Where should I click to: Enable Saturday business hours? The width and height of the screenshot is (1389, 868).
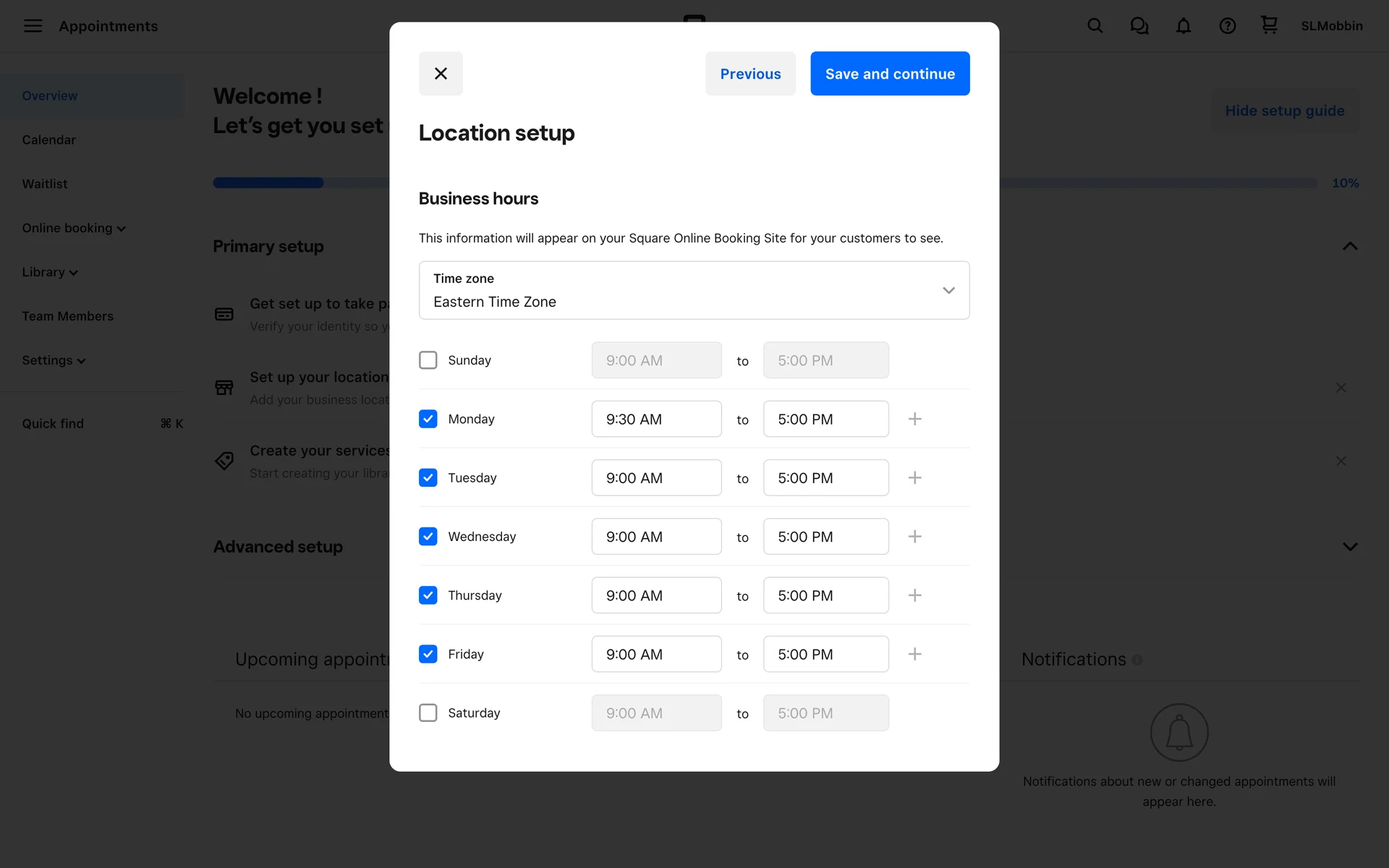click(428, 712)
